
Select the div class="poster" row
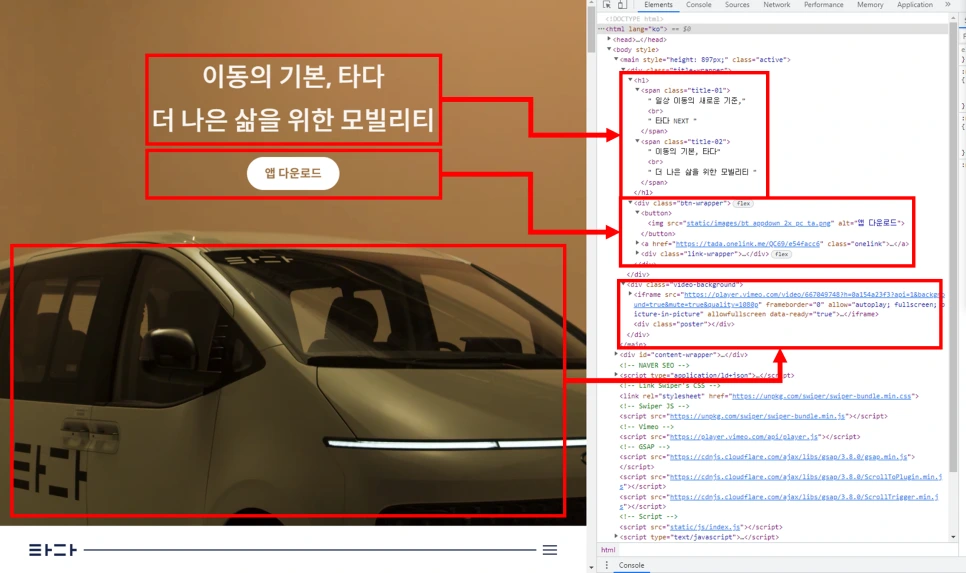point(684,324)
